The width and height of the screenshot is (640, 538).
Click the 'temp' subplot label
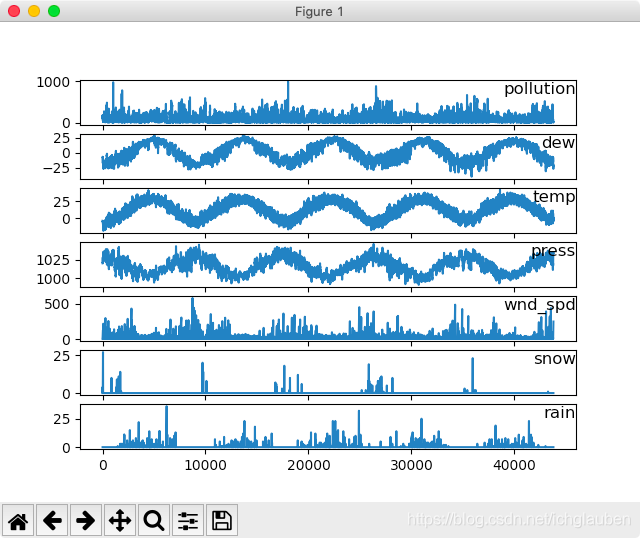tap(554, 197)
